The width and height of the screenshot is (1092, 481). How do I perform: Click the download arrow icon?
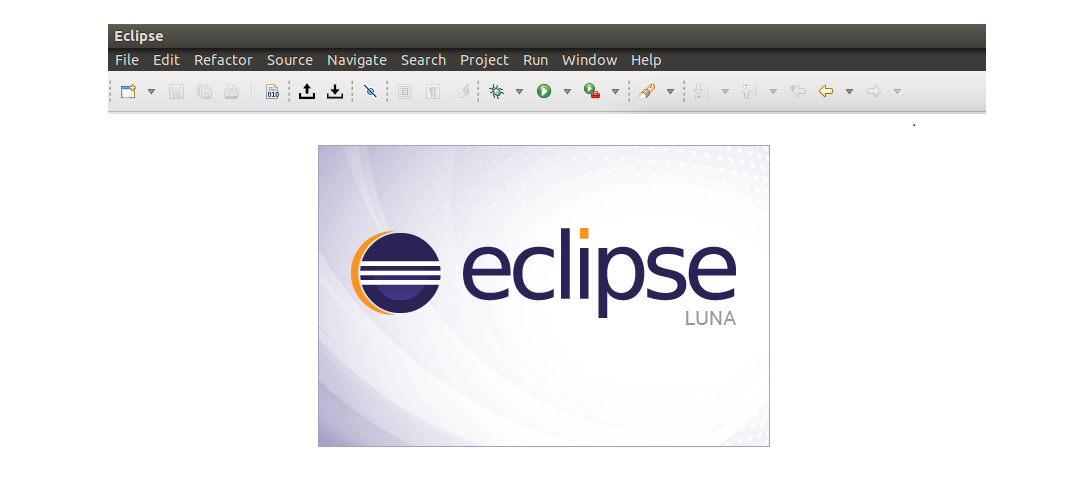pos(335,91)
